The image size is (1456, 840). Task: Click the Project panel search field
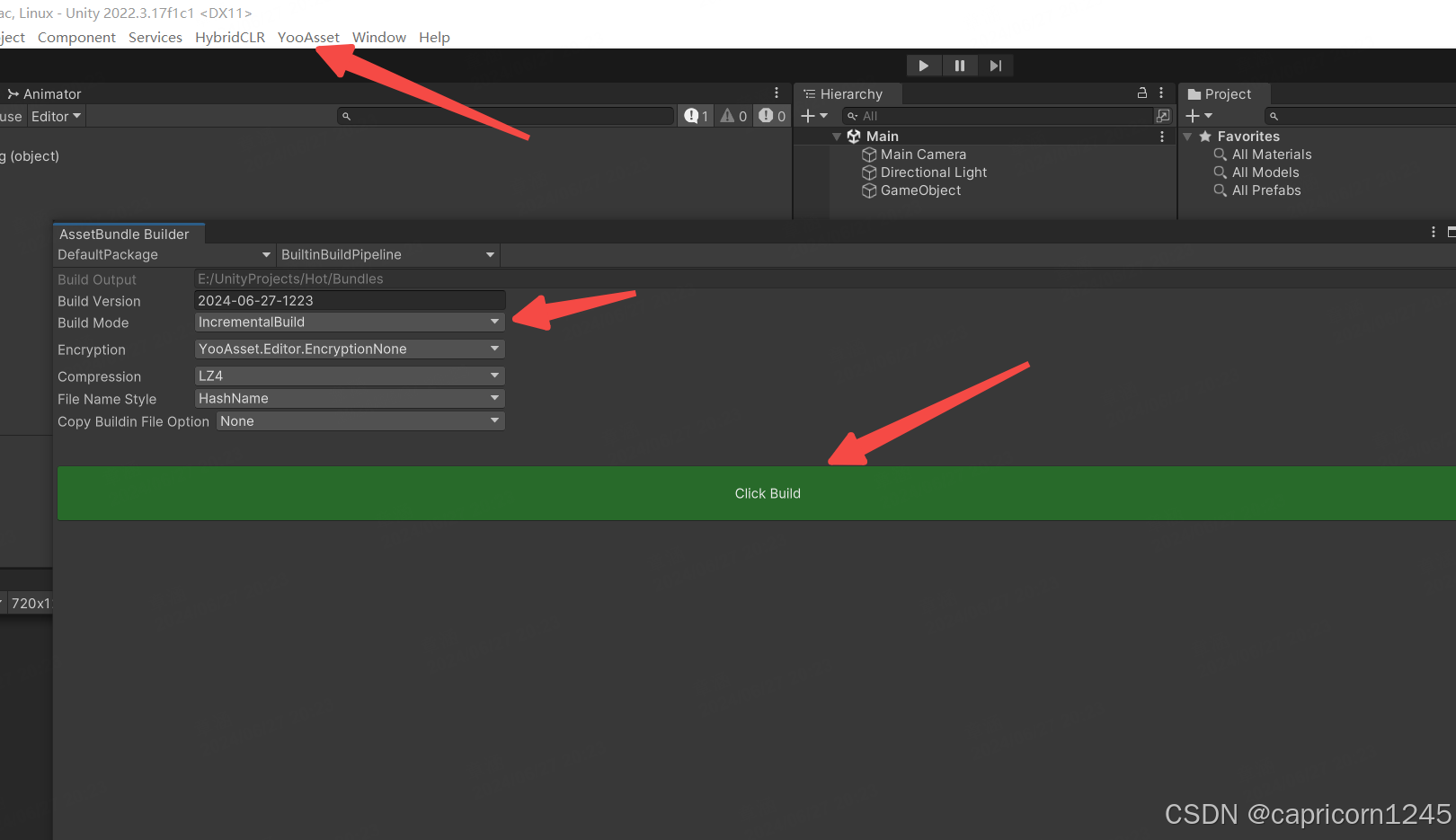pos(1361,116)
